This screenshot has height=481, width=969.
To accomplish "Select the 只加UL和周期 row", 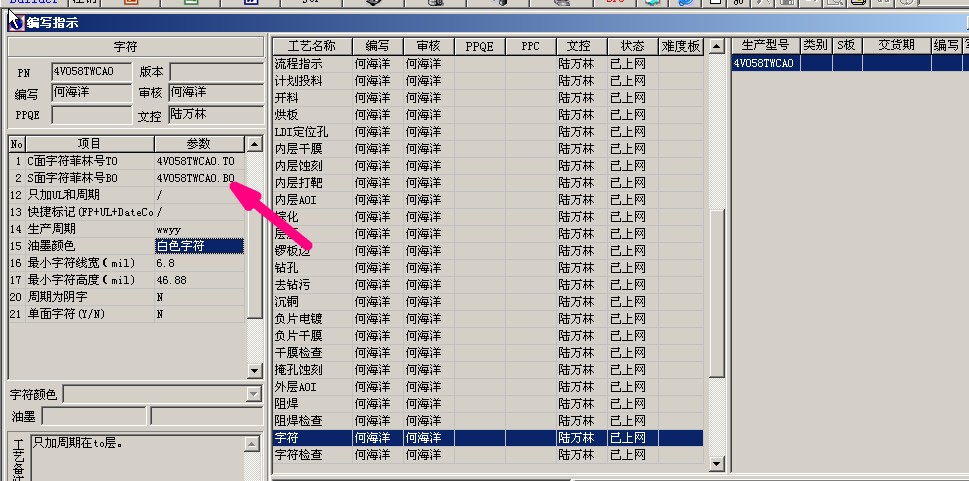I will (127, 195).
